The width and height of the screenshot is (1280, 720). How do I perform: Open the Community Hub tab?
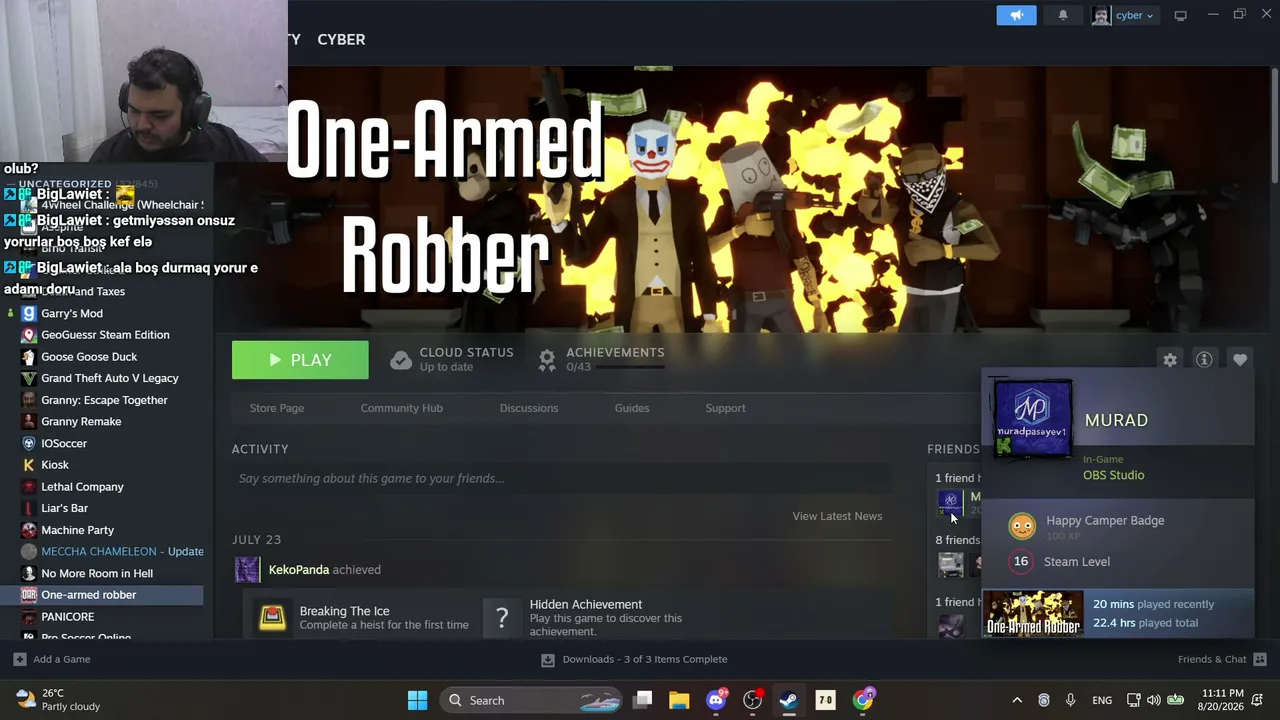tap(402, 408)
